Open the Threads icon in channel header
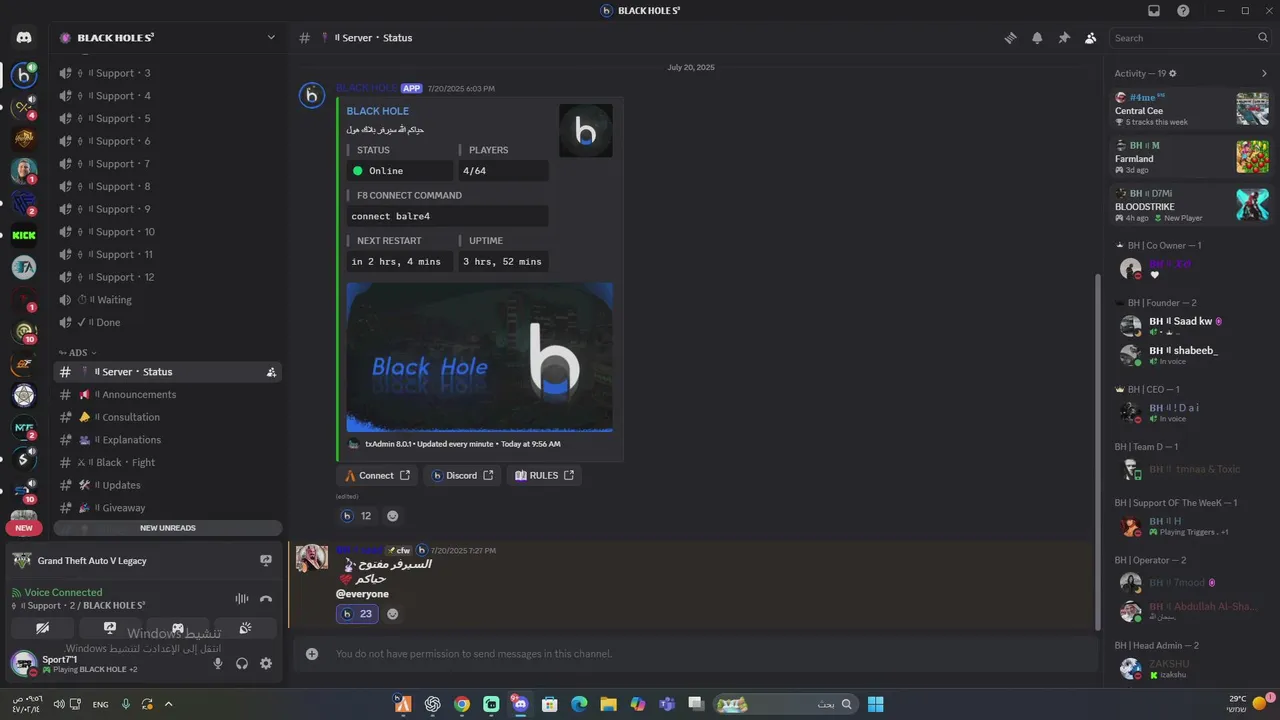 click(1011, 38)
